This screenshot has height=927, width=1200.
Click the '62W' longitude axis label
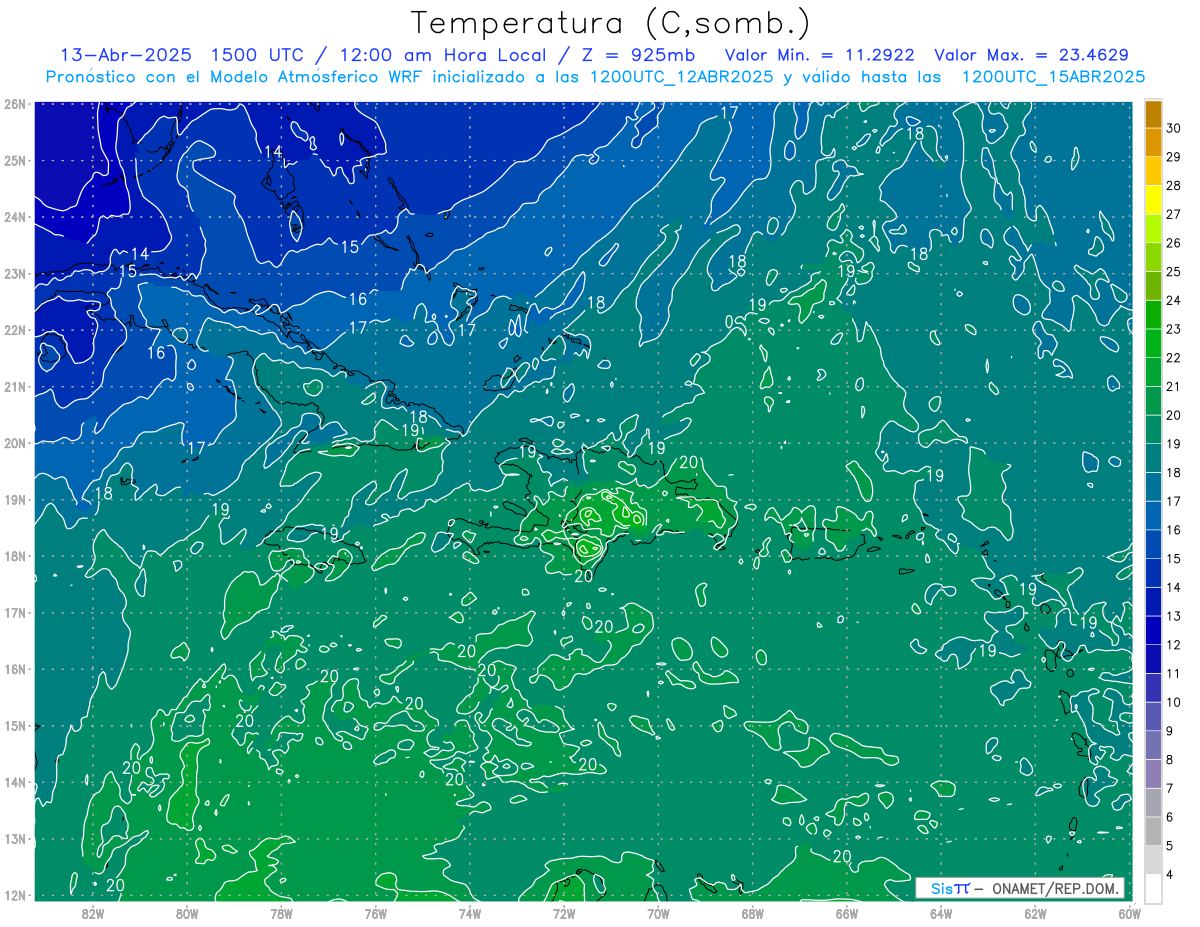click(1035, 912)
